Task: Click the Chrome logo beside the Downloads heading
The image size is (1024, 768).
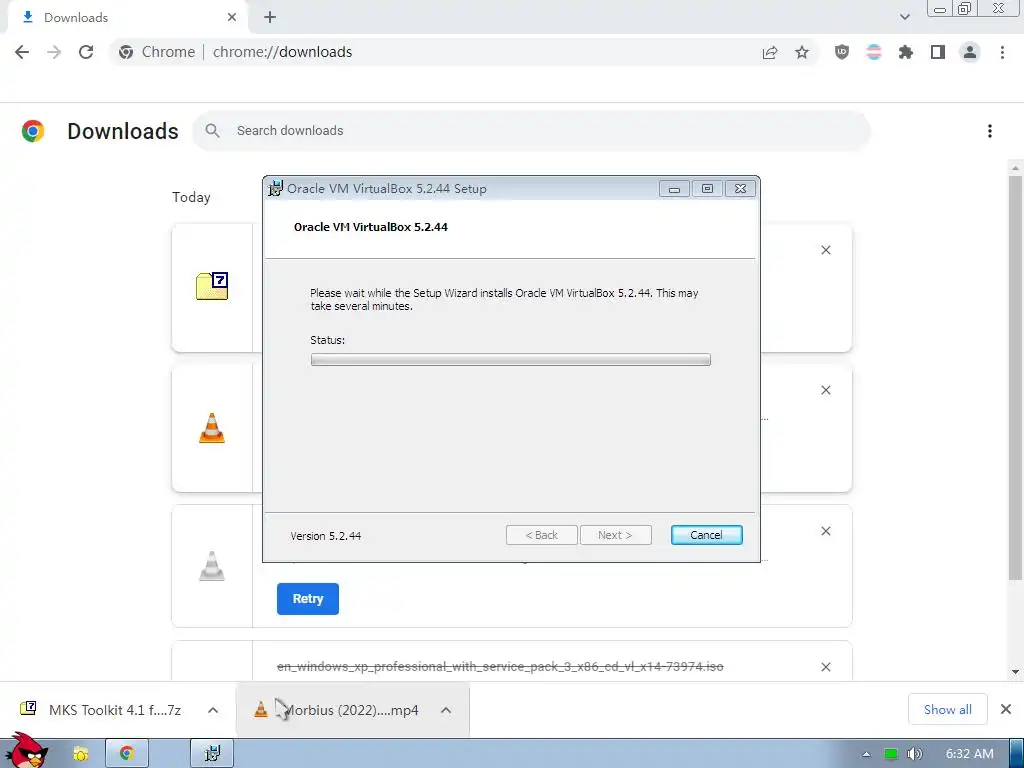Action: point(33,131)
